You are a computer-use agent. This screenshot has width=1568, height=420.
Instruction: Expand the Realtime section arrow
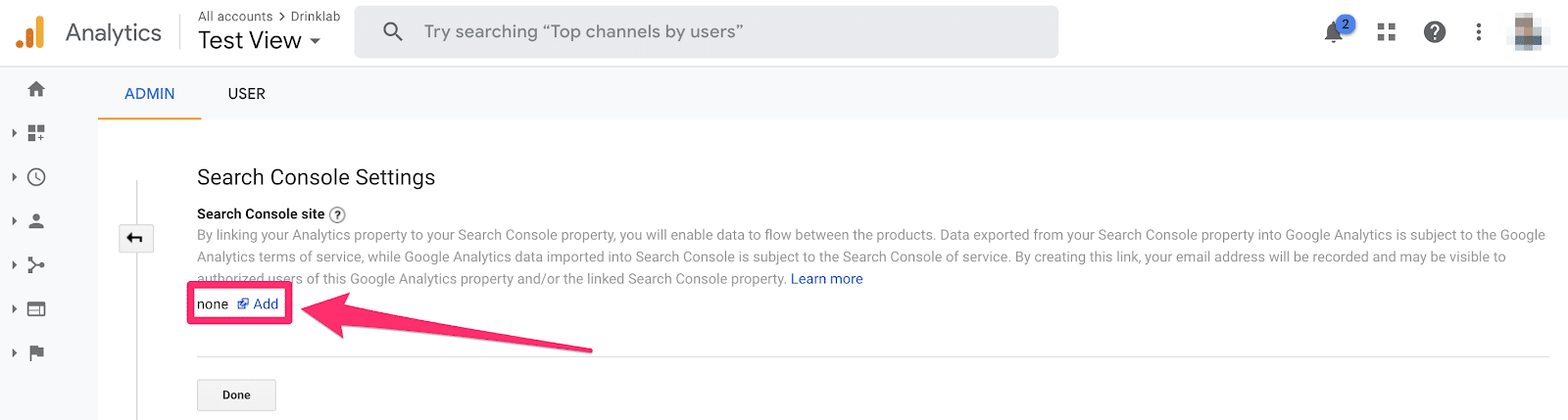(x=14, y=177)
